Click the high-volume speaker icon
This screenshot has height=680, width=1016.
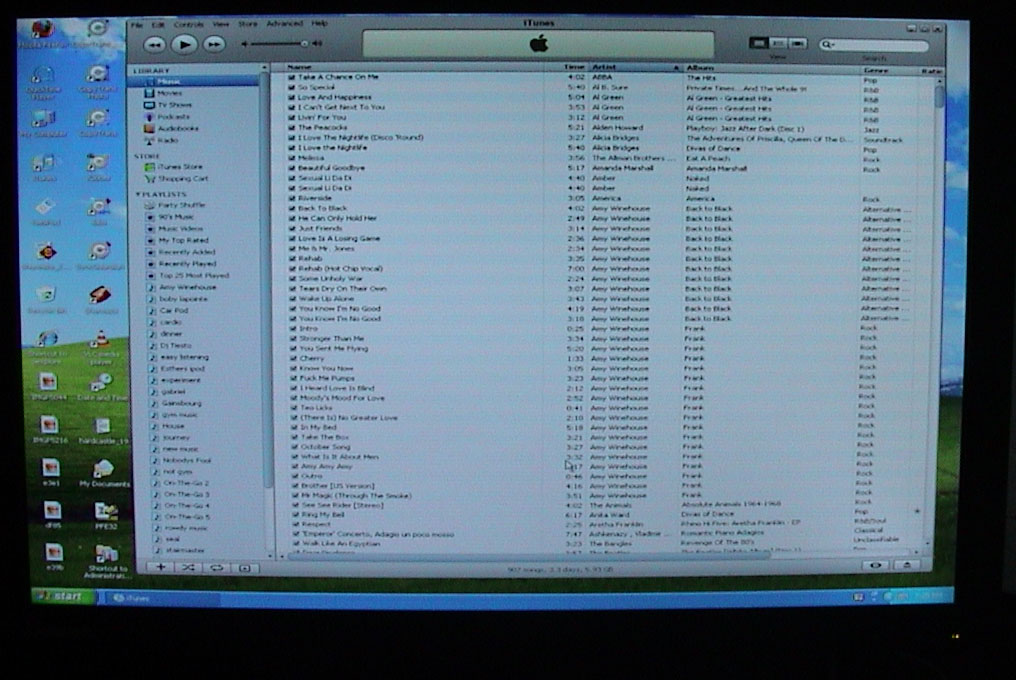click(318, 43)
